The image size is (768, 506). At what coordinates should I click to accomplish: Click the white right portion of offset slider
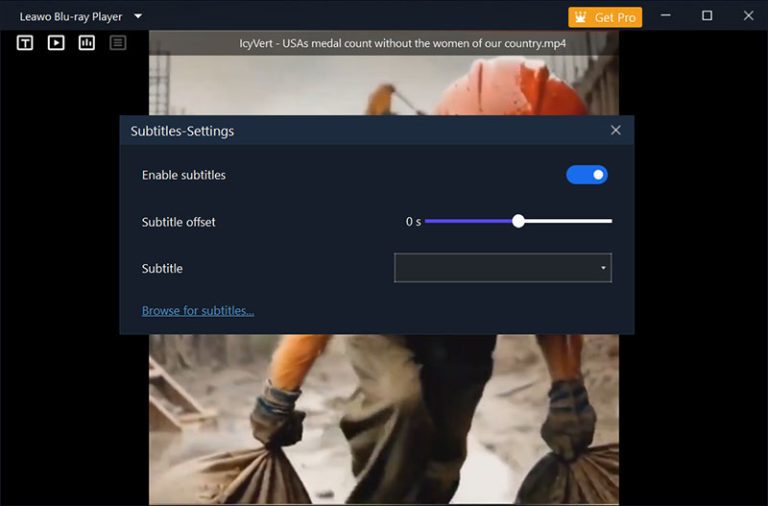point(568,221)
